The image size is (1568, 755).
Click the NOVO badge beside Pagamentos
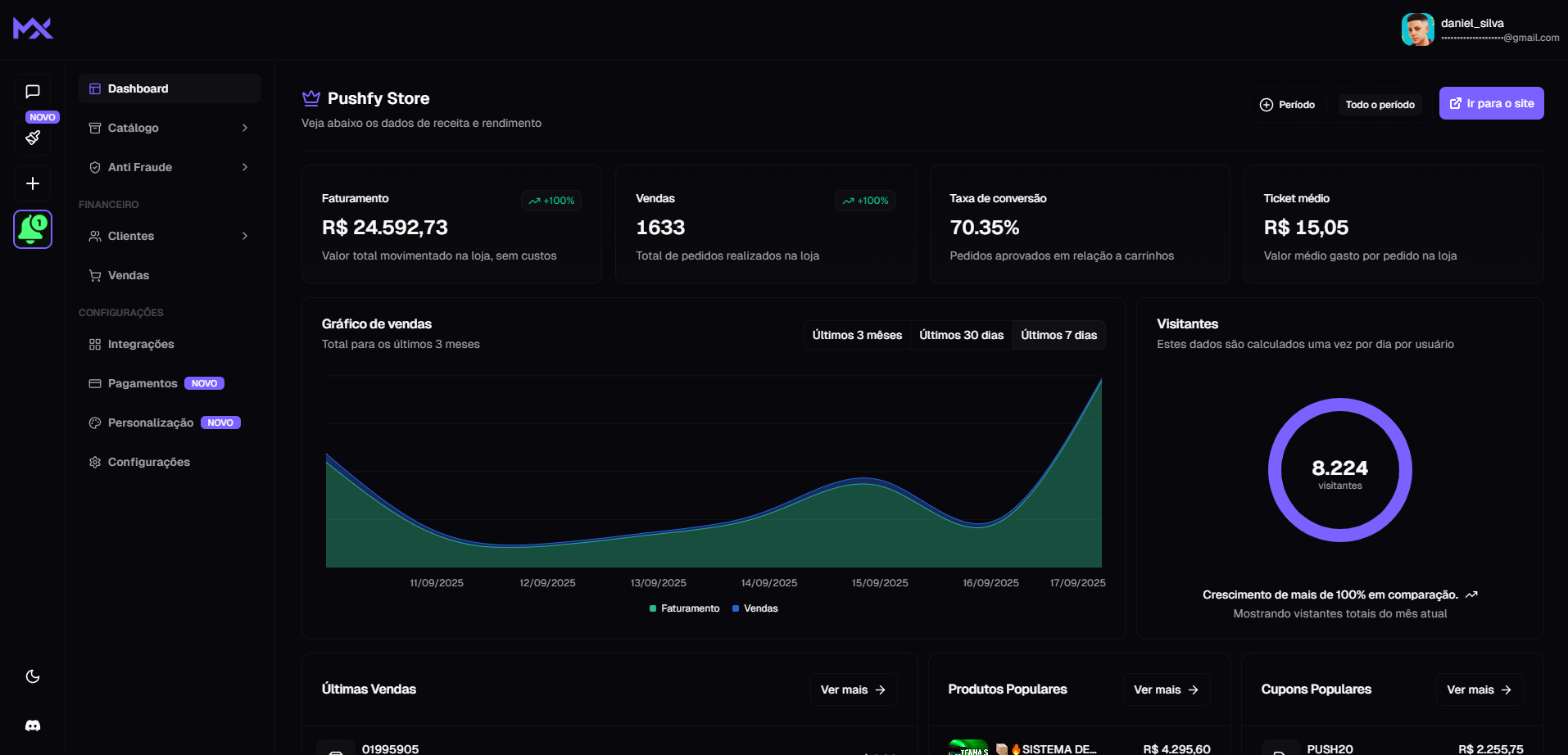pyautogui.click(x=204, y=383)
